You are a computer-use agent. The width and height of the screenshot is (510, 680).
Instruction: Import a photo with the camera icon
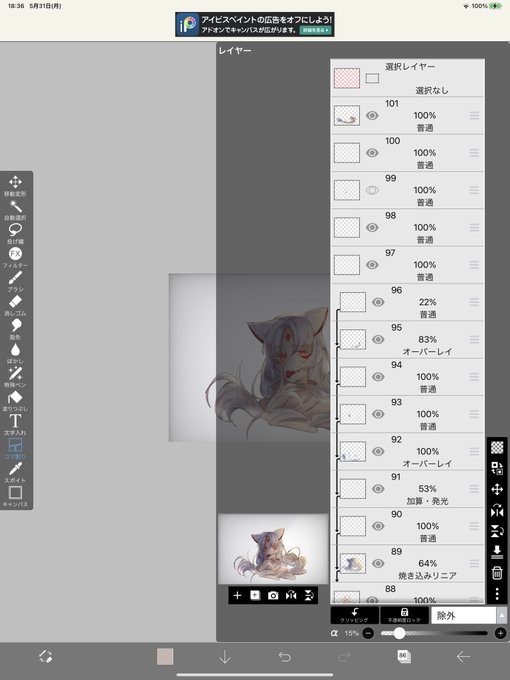coord(273,595)
